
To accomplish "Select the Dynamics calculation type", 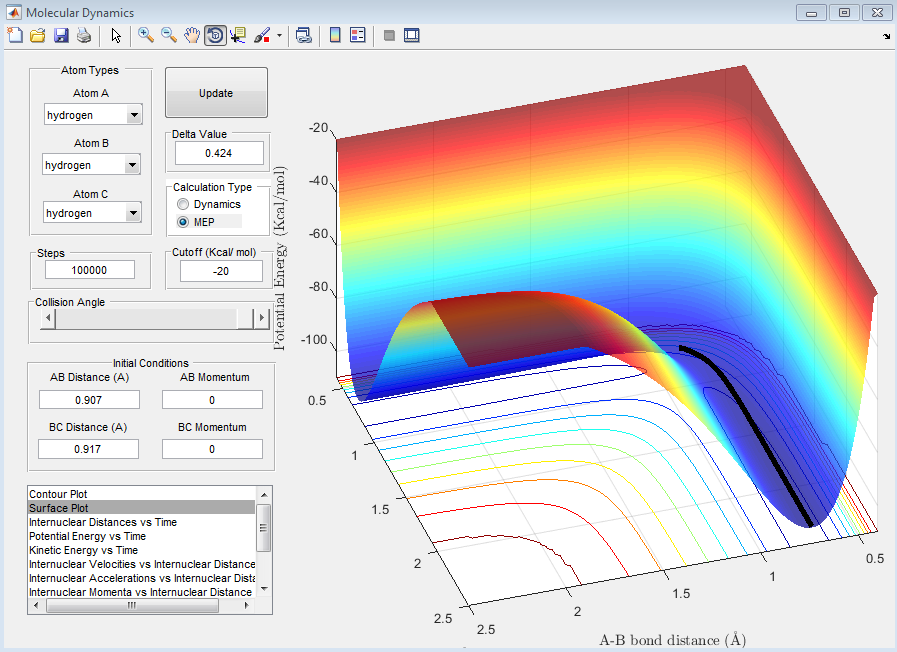I will [183, 204].
